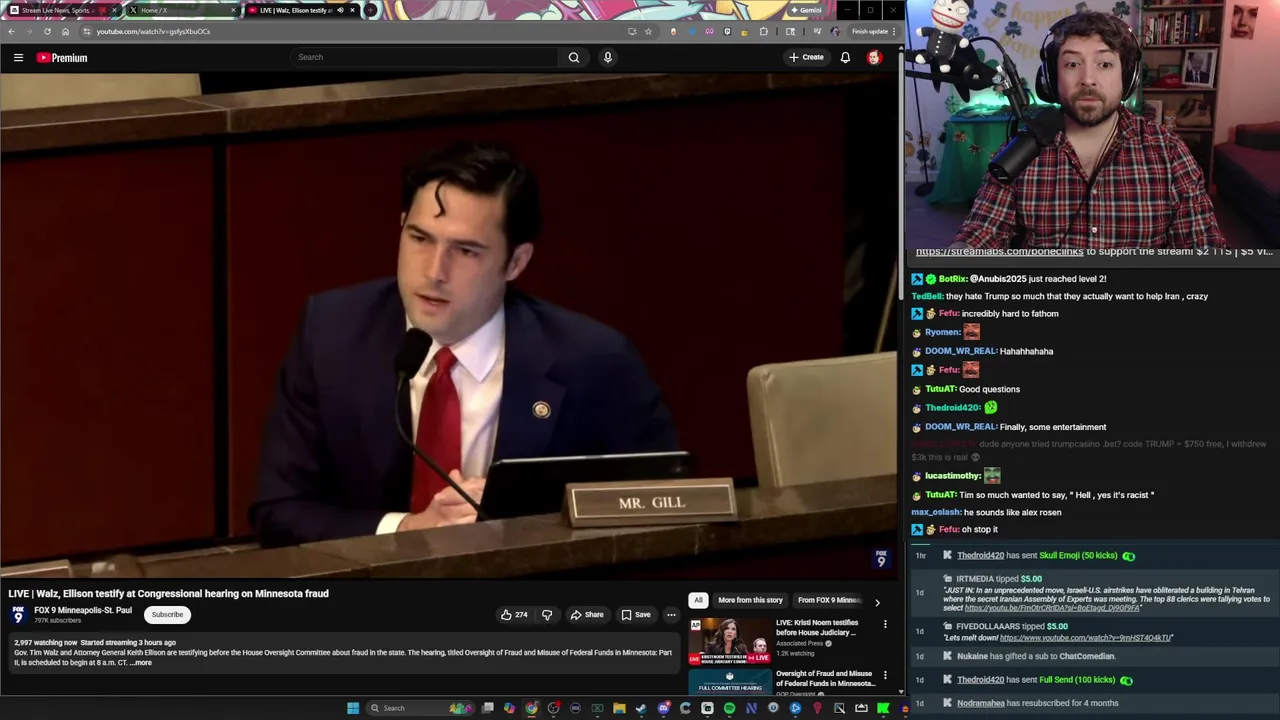
Task: Open YouTube notifications bell
Action: pyautogui.click(x=845, y=57)
